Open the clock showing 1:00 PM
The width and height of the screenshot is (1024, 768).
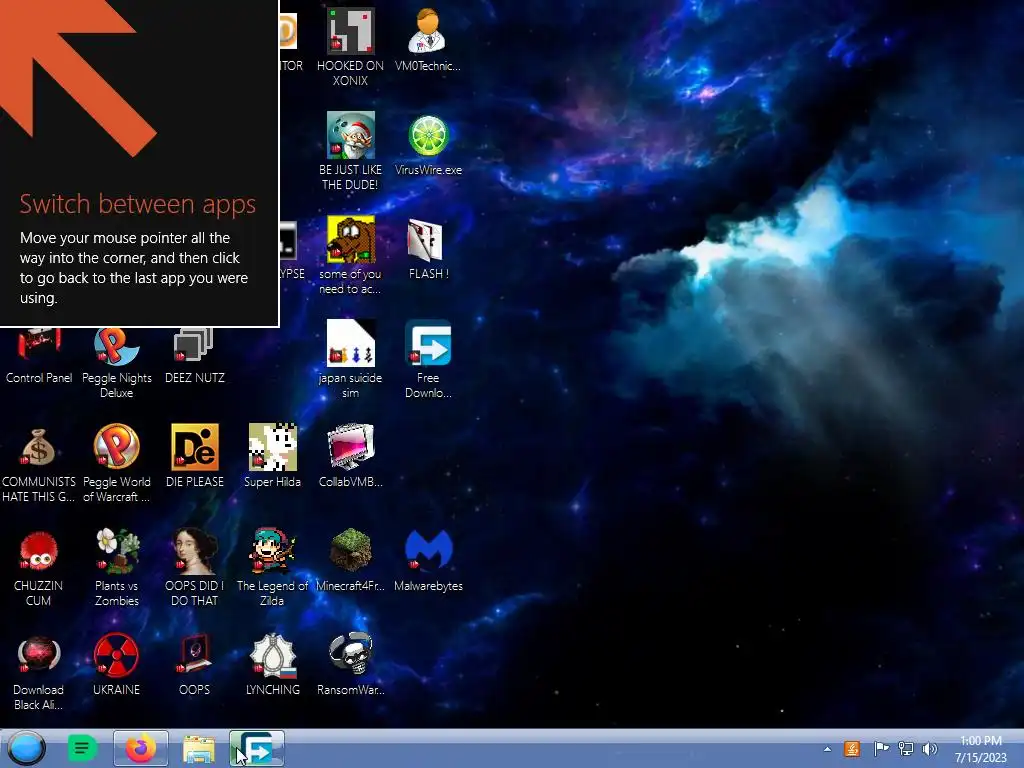[x=980, y=749]
